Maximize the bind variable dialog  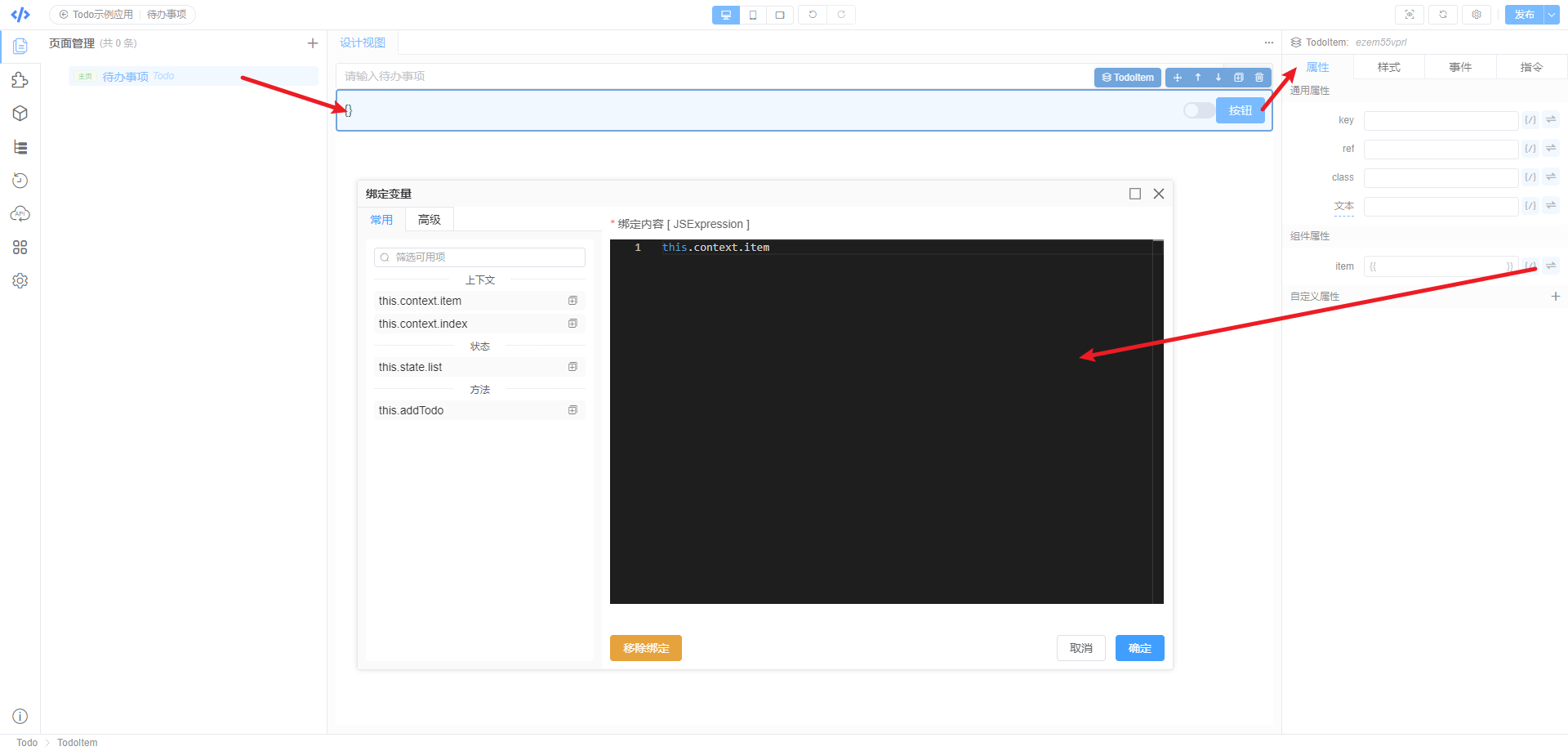coord(1135,194)
